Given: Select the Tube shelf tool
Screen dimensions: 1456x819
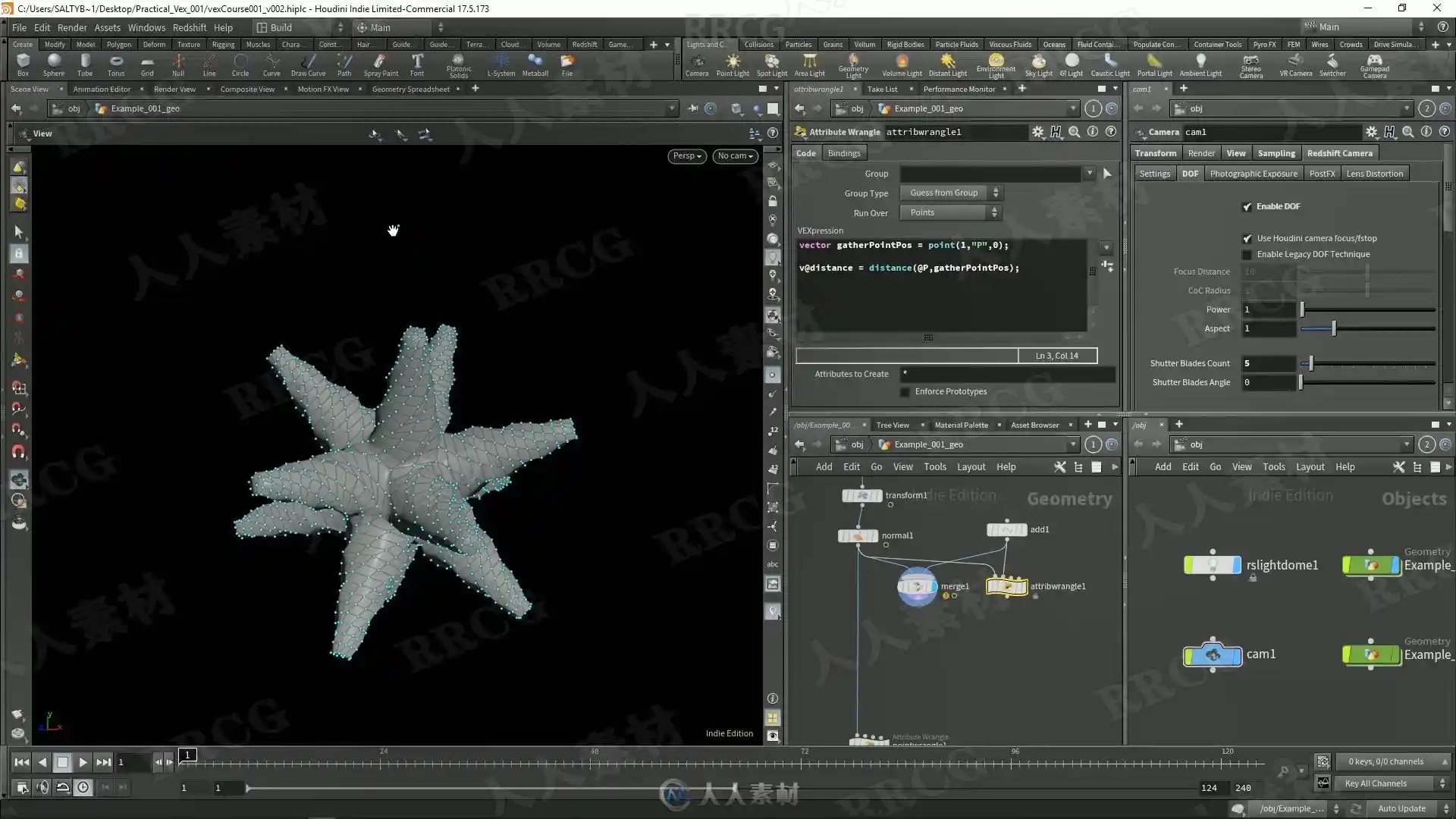Looking at the screenshot, I should [85, 65].
